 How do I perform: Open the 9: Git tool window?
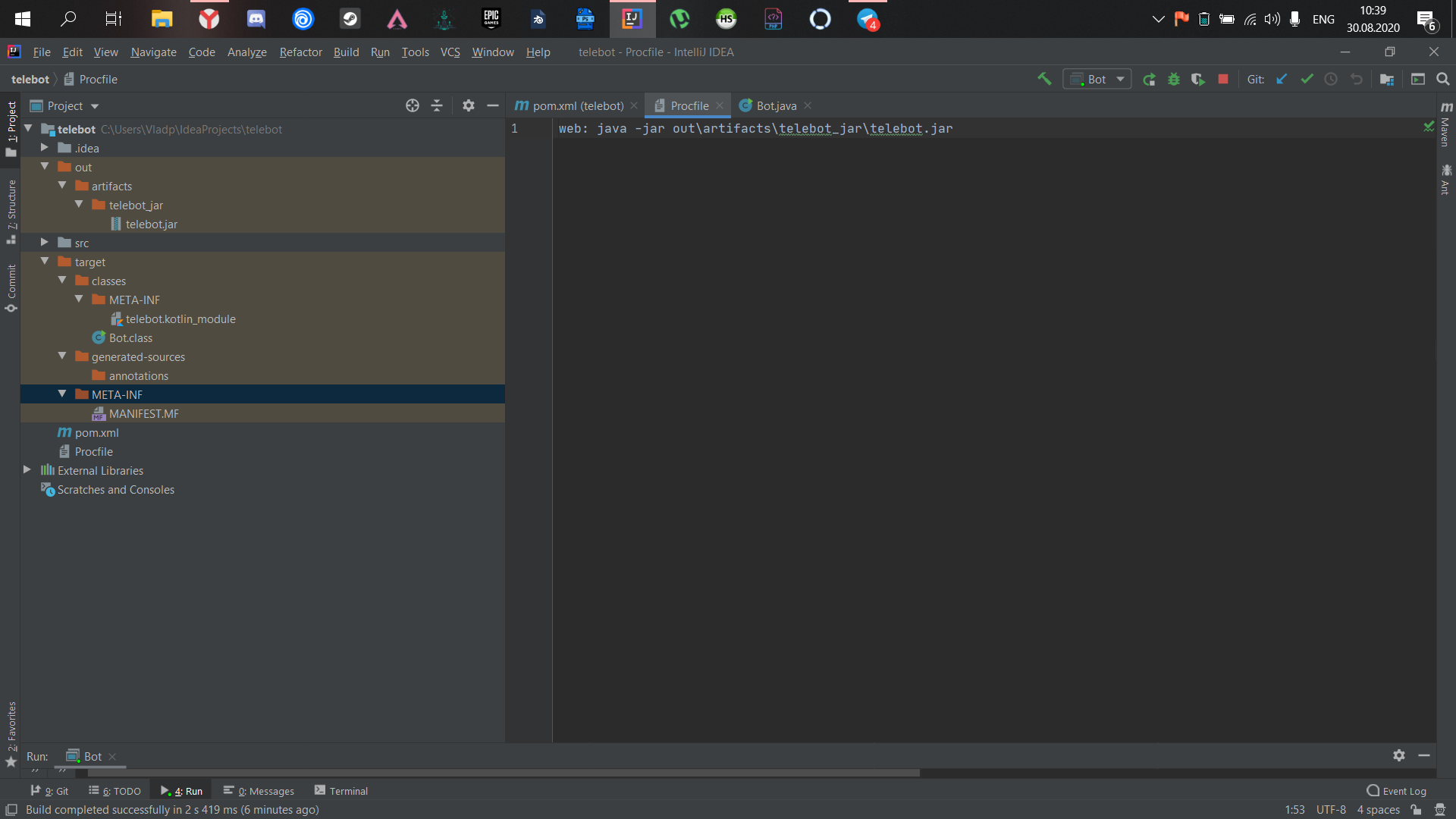49,790
